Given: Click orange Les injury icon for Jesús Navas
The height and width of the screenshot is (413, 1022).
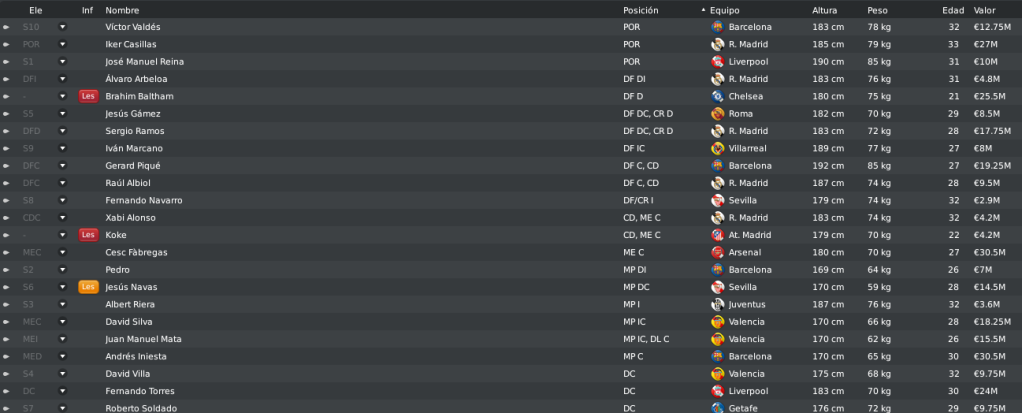Looking at the screenshot, I should [88, 287].
